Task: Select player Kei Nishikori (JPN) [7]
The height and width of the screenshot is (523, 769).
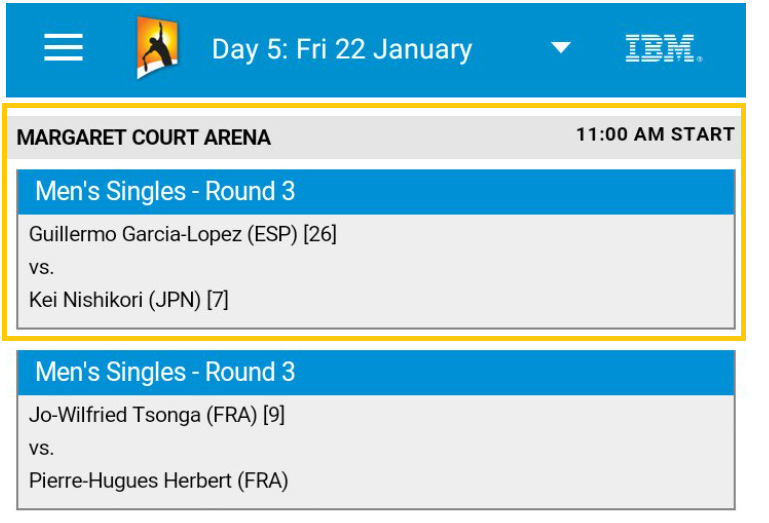Action: tap(128, 300)
